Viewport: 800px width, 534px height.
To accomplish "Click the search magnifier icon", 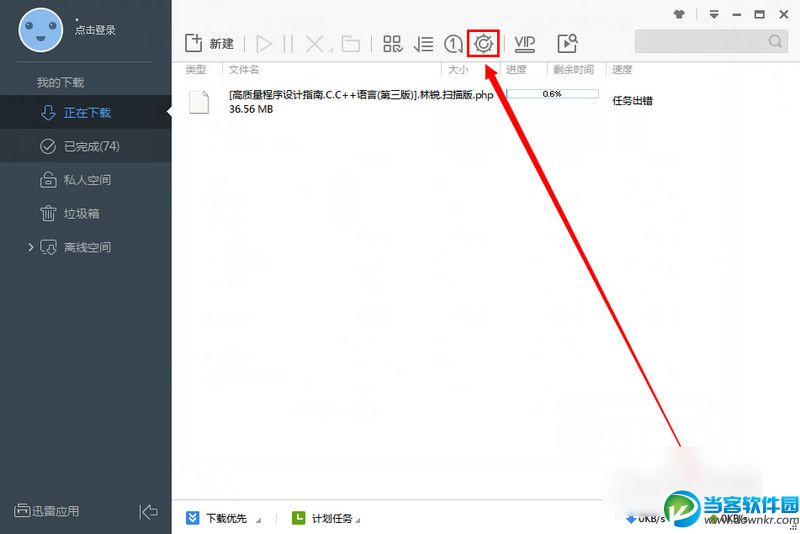I will (x=776, y=41).
